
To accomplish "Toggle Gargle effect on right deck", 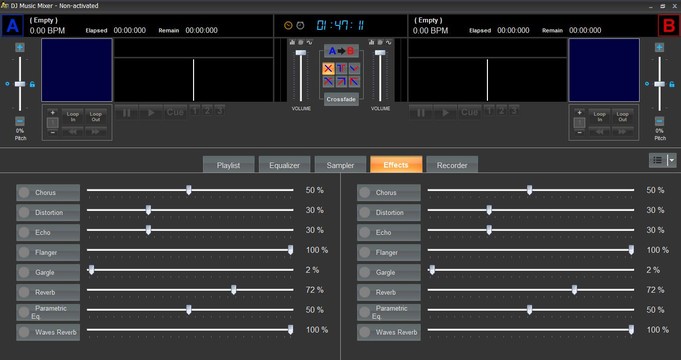I will tap(389, 272).
